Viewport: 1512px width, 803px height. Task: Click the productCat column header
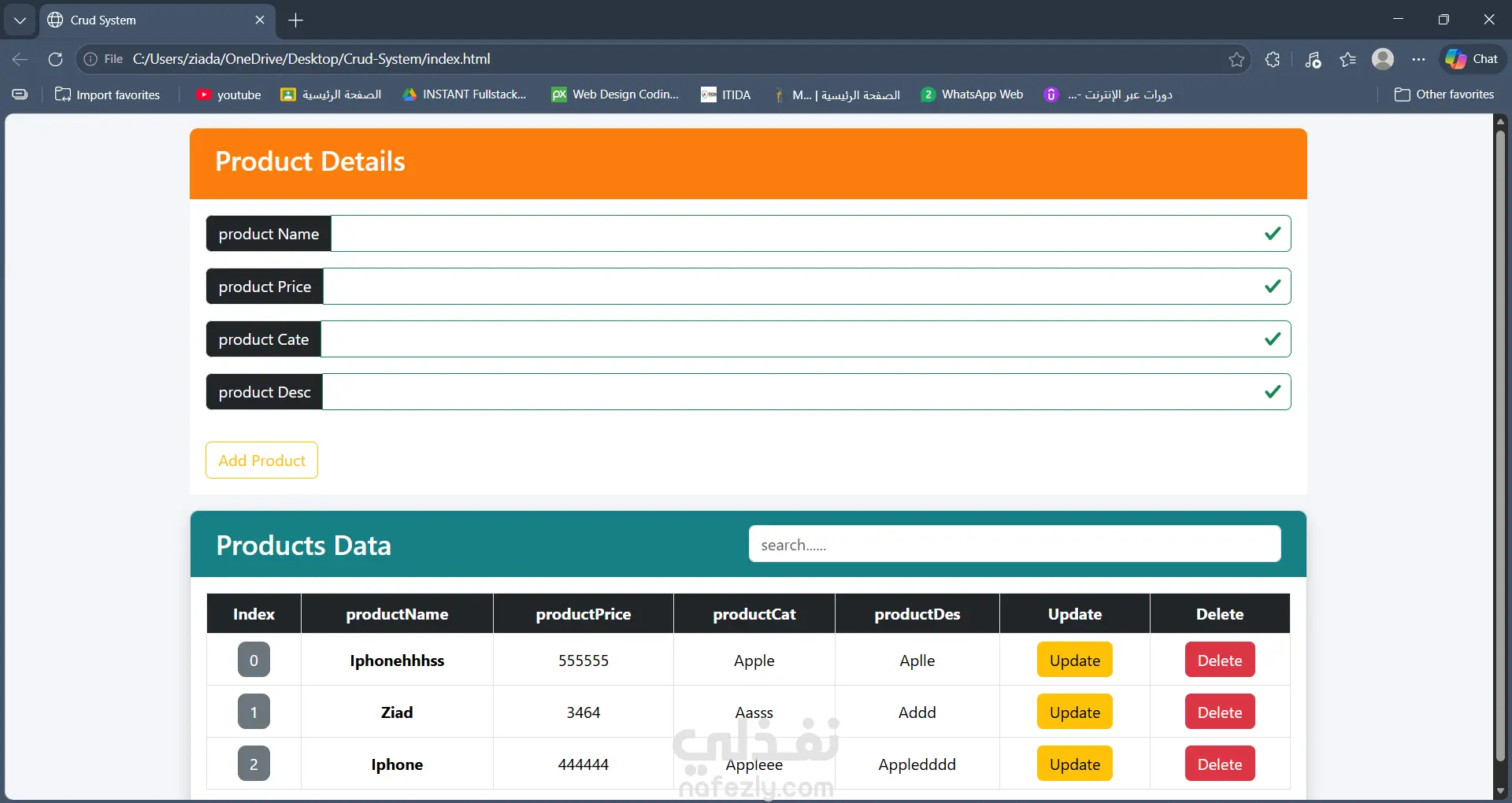(754, 614)
